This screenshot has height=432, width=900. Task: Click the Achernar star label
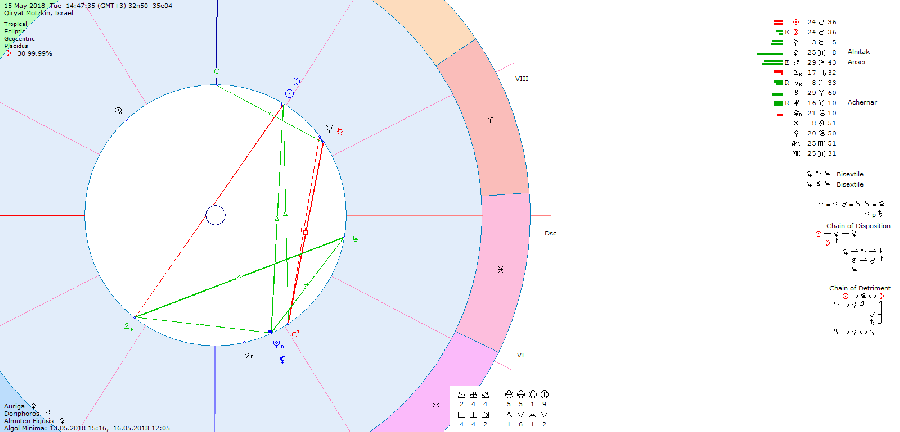click(x=862, y=102)
